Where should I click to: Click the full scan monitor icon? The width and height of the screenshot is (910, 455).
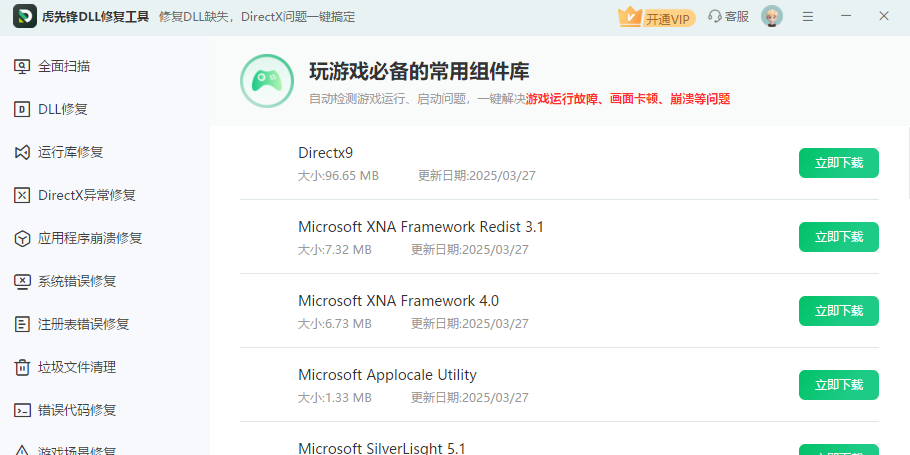pos(21,67)
